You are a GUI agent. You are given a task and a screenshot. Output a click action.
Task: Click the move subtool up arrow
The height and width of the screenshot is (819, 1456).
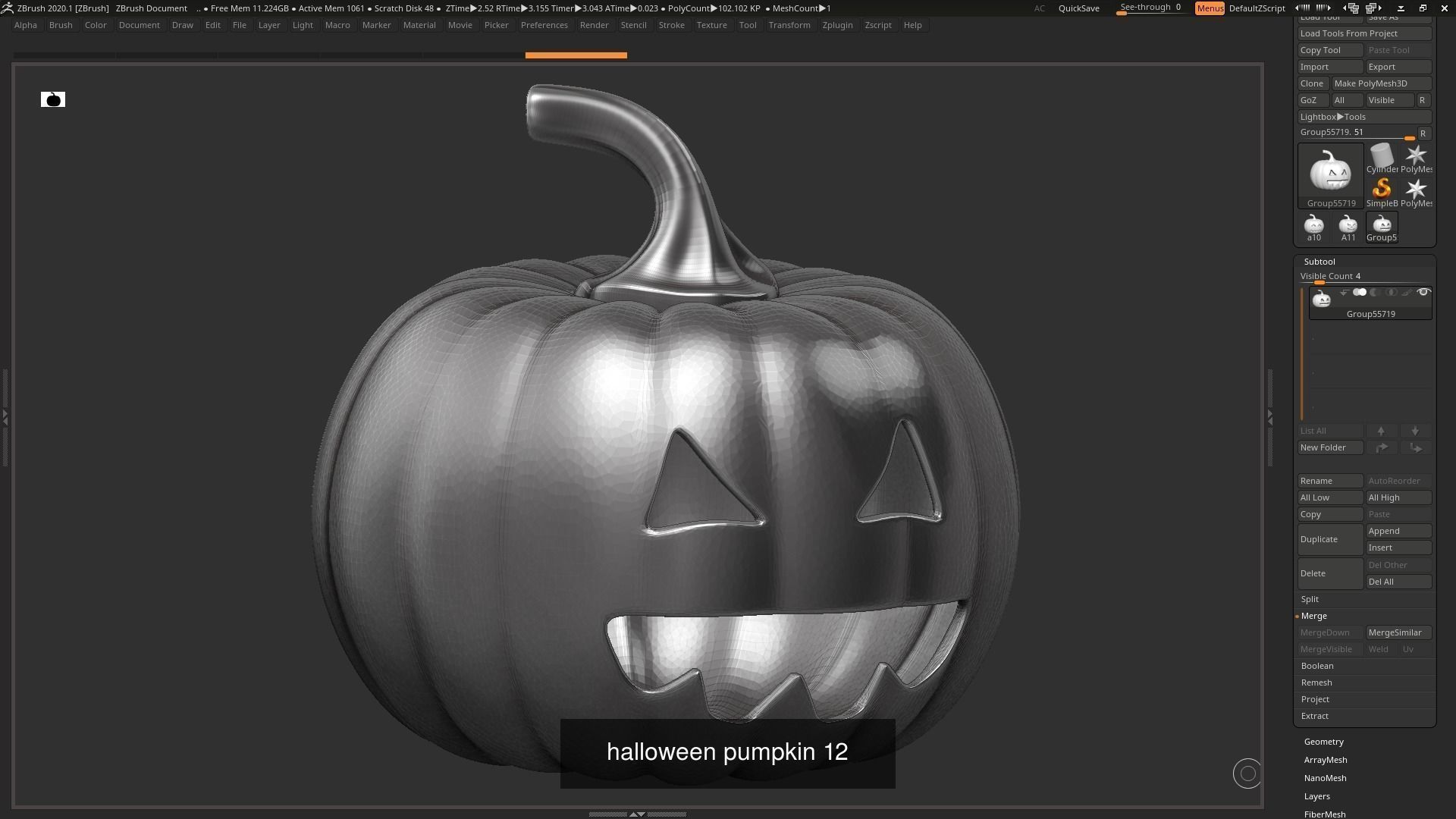click(x=1381, y=431)
